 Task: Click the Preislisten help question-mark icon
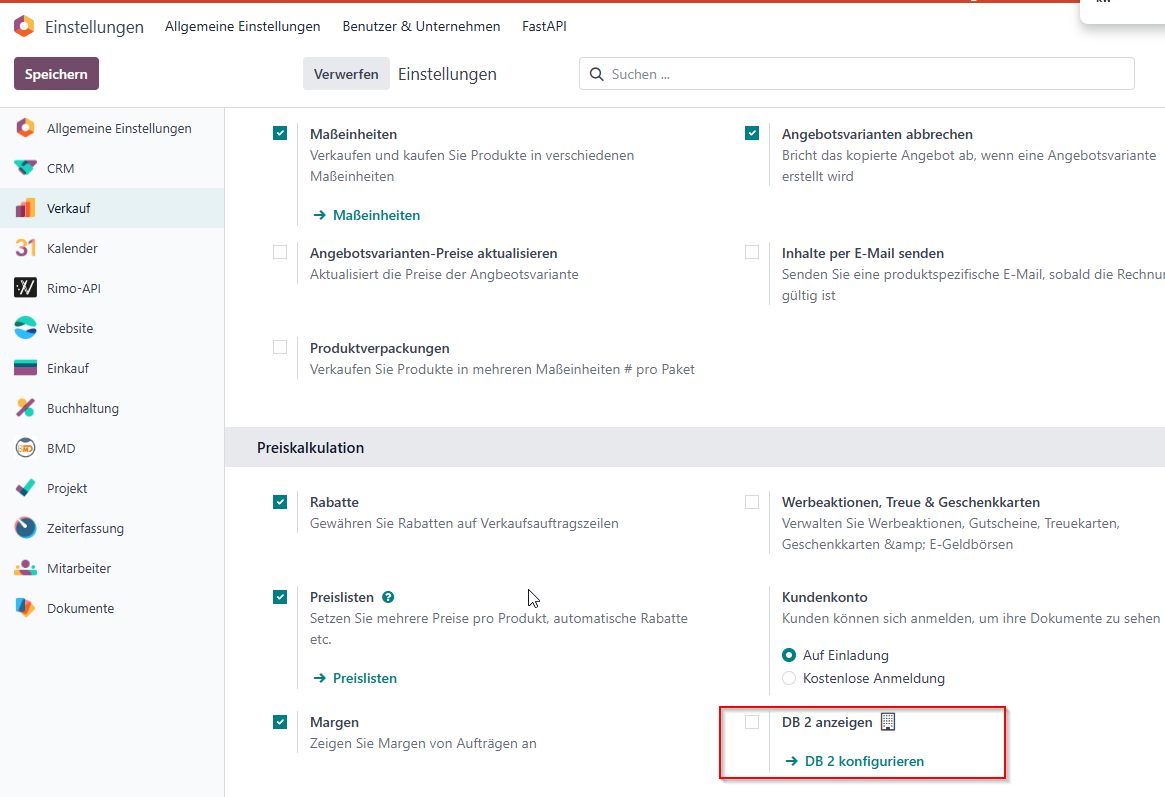tap(388, 597)
